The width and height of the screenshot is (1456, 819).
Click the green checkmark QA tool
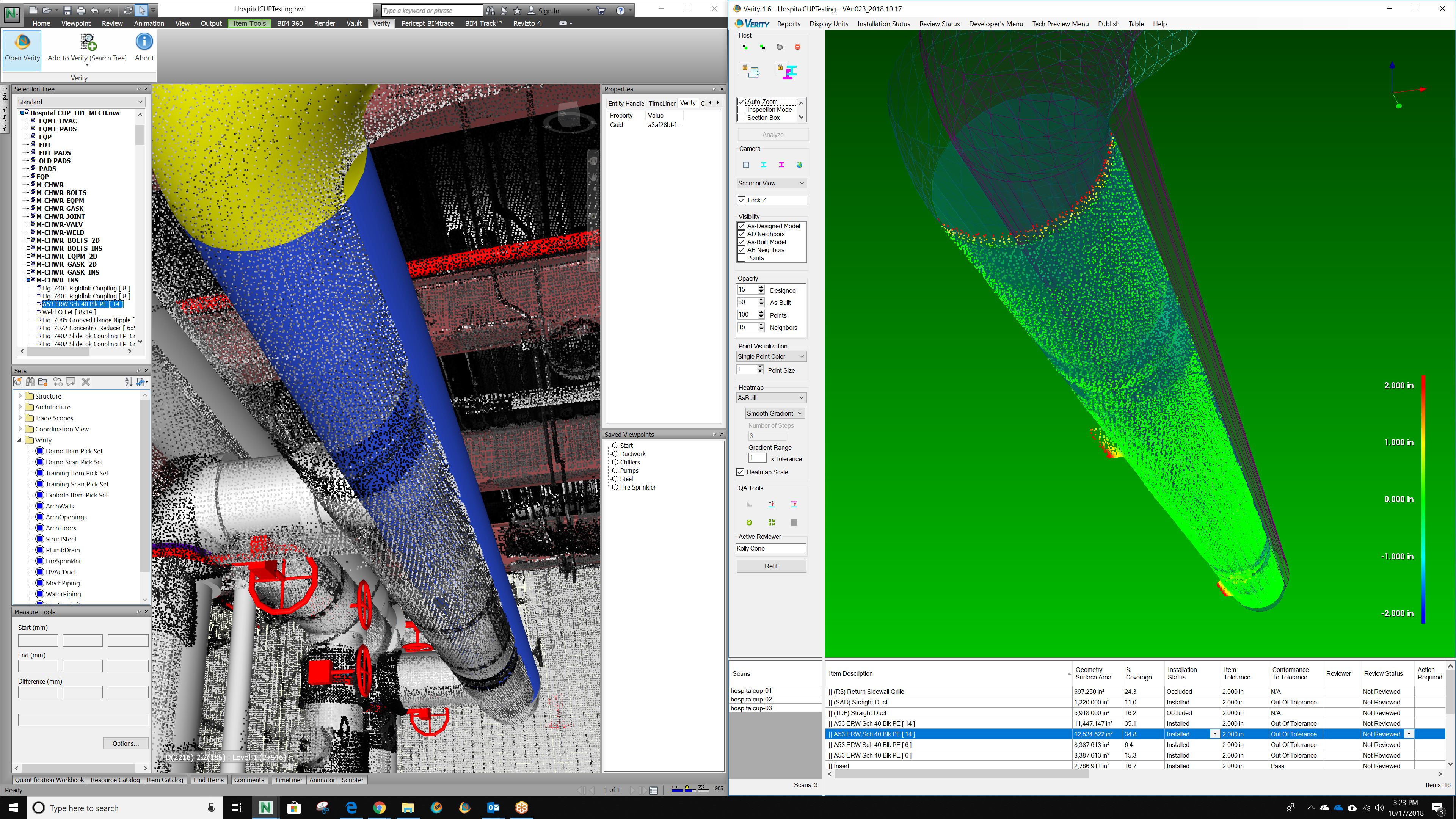749,522
